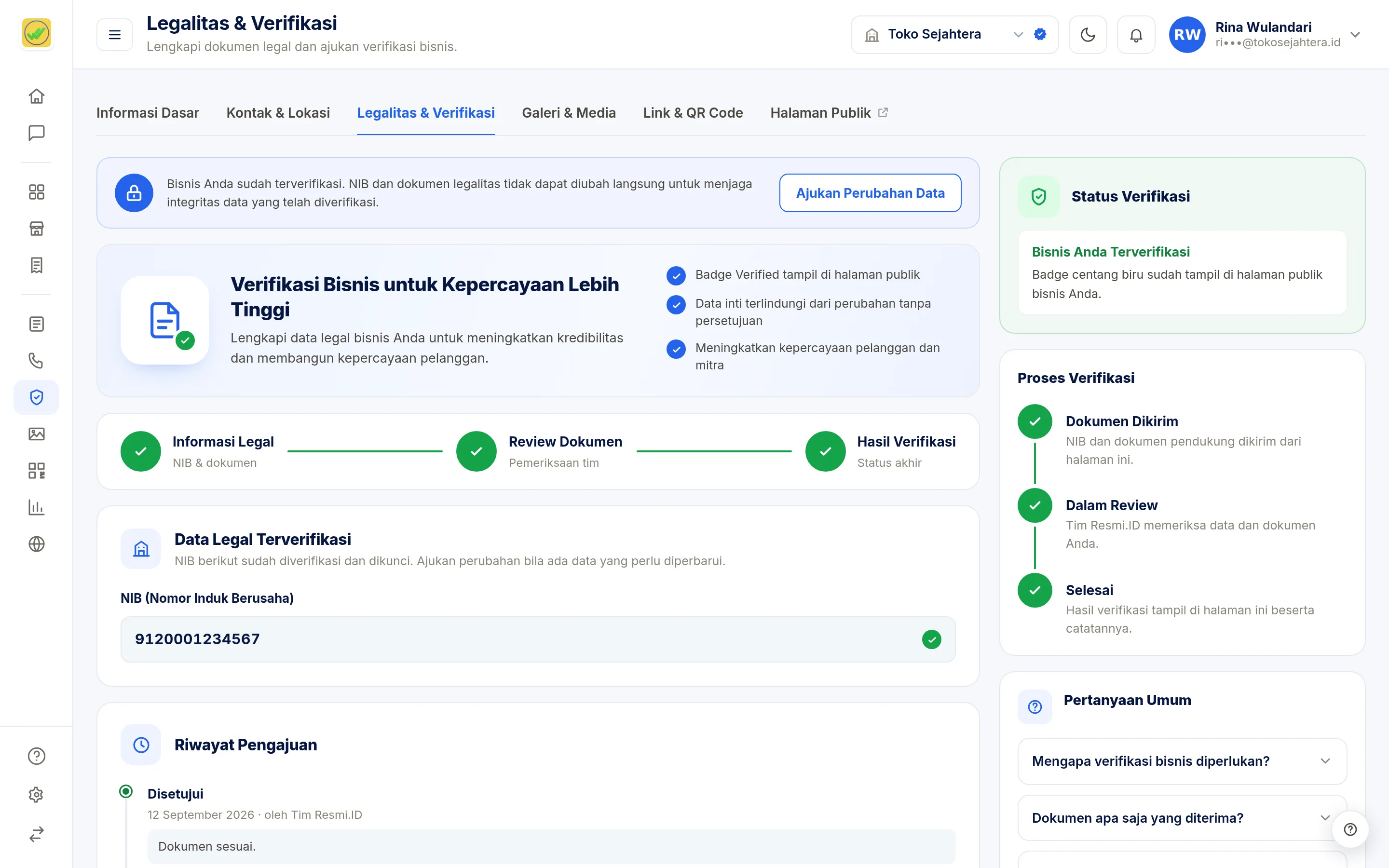Expand 'Mengapa verifikasi bisnis diperlukan?' question
1389x868 pixels.
coord(1182,761)
